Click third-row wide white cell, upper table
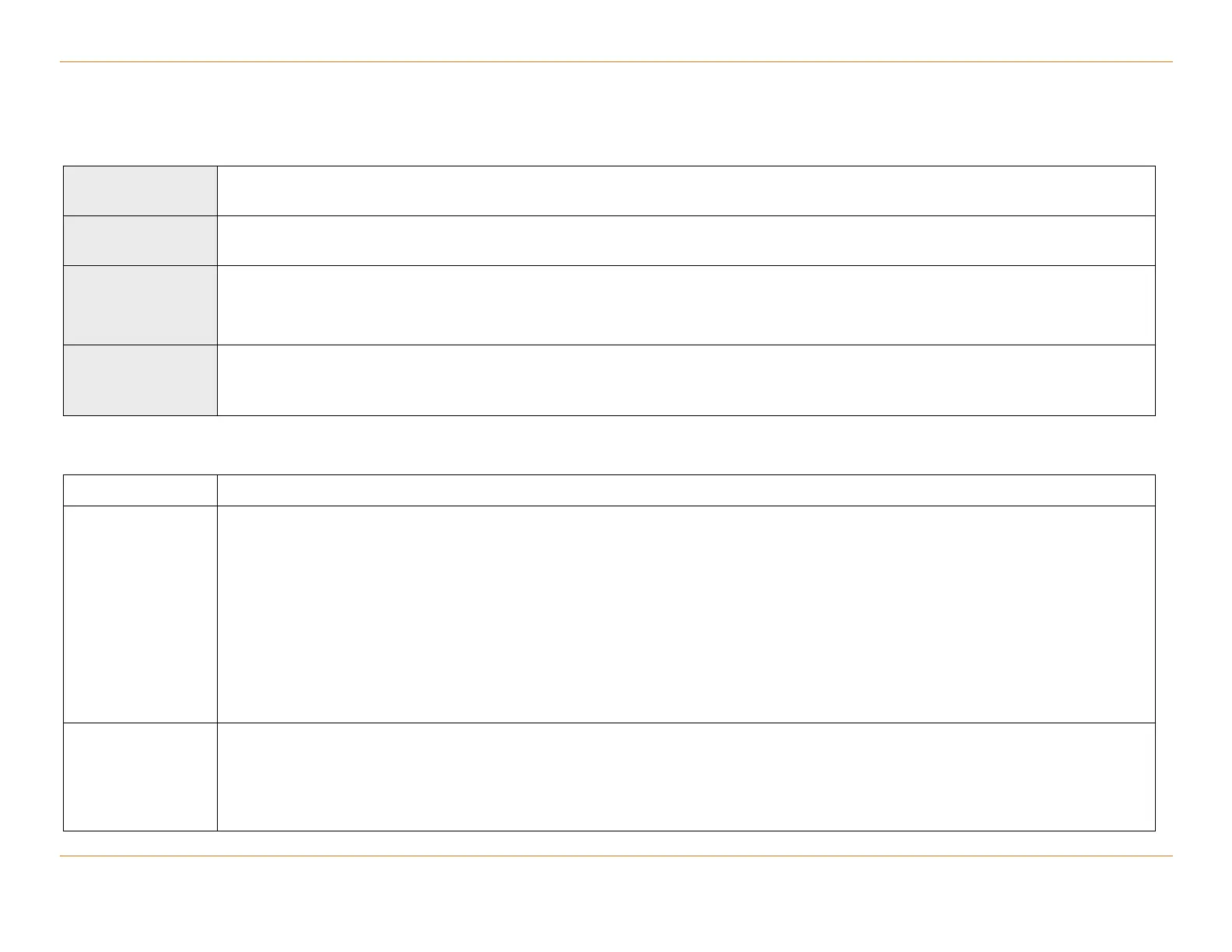This screenshot has height=952, width=1232. pyautogui.click(x=686, y=305)
